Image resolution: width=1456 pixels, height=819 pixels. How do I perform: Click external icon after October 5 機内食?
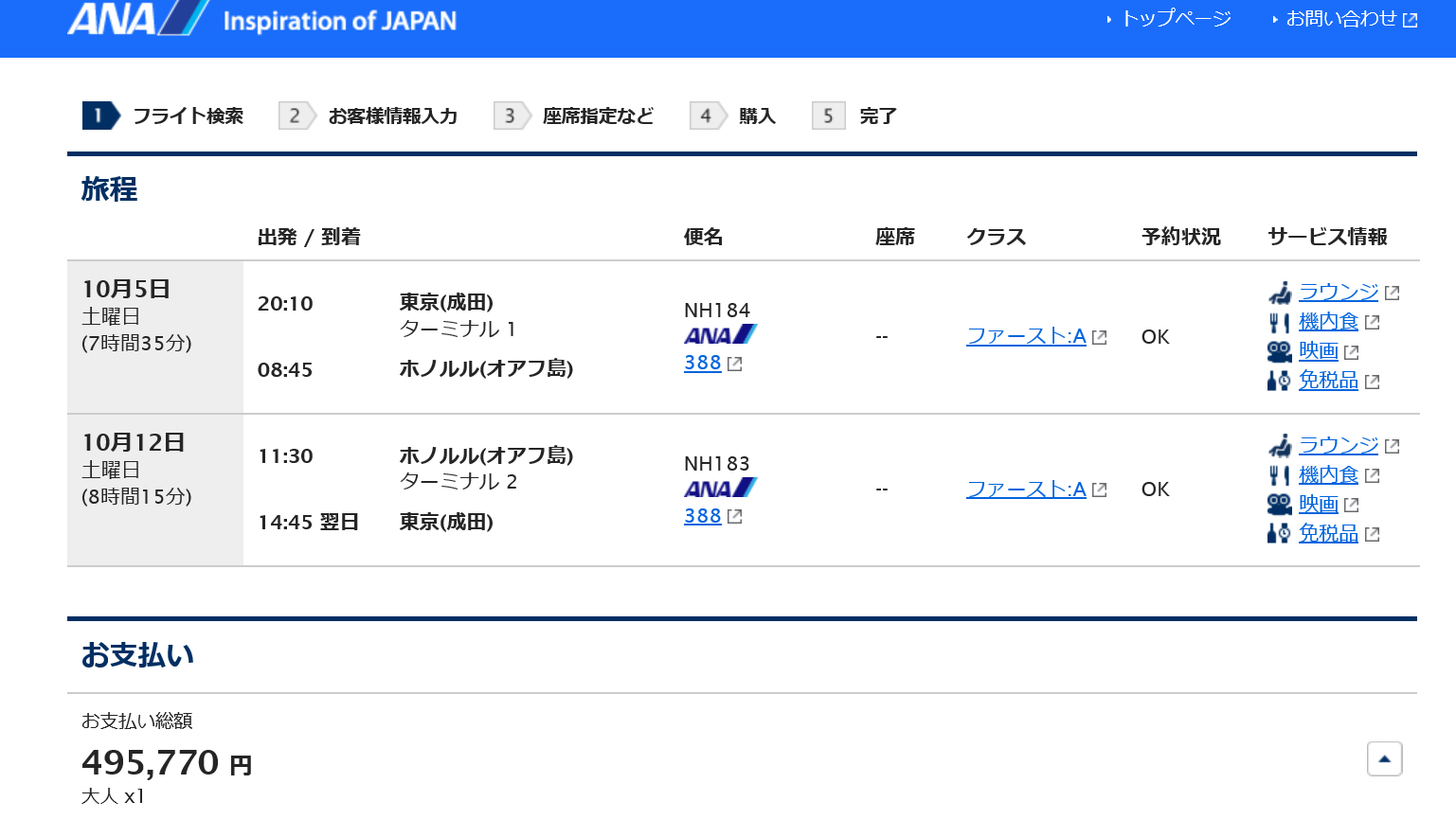tap(1373, 323)
